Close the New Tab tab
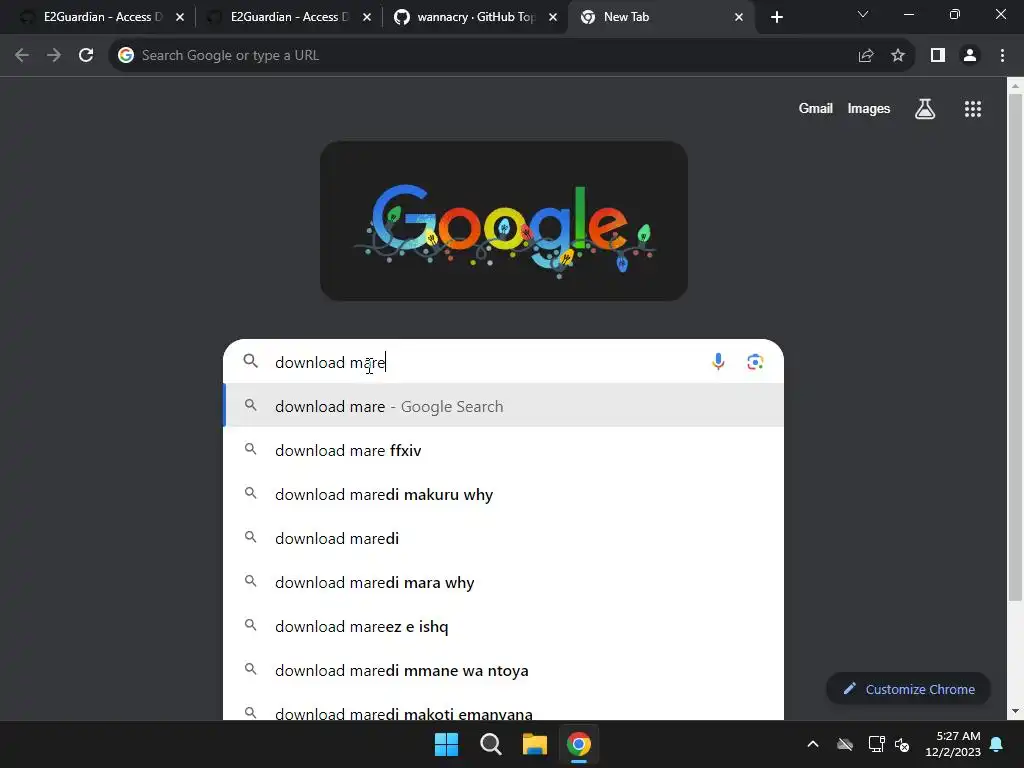 [739, 17]
